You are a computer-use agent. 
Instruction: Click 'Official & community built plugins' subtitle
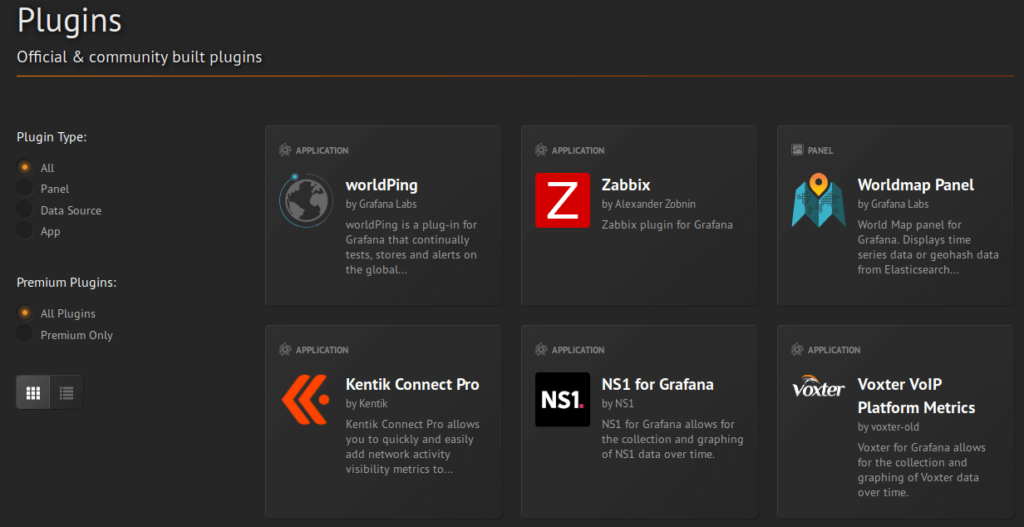139,57
